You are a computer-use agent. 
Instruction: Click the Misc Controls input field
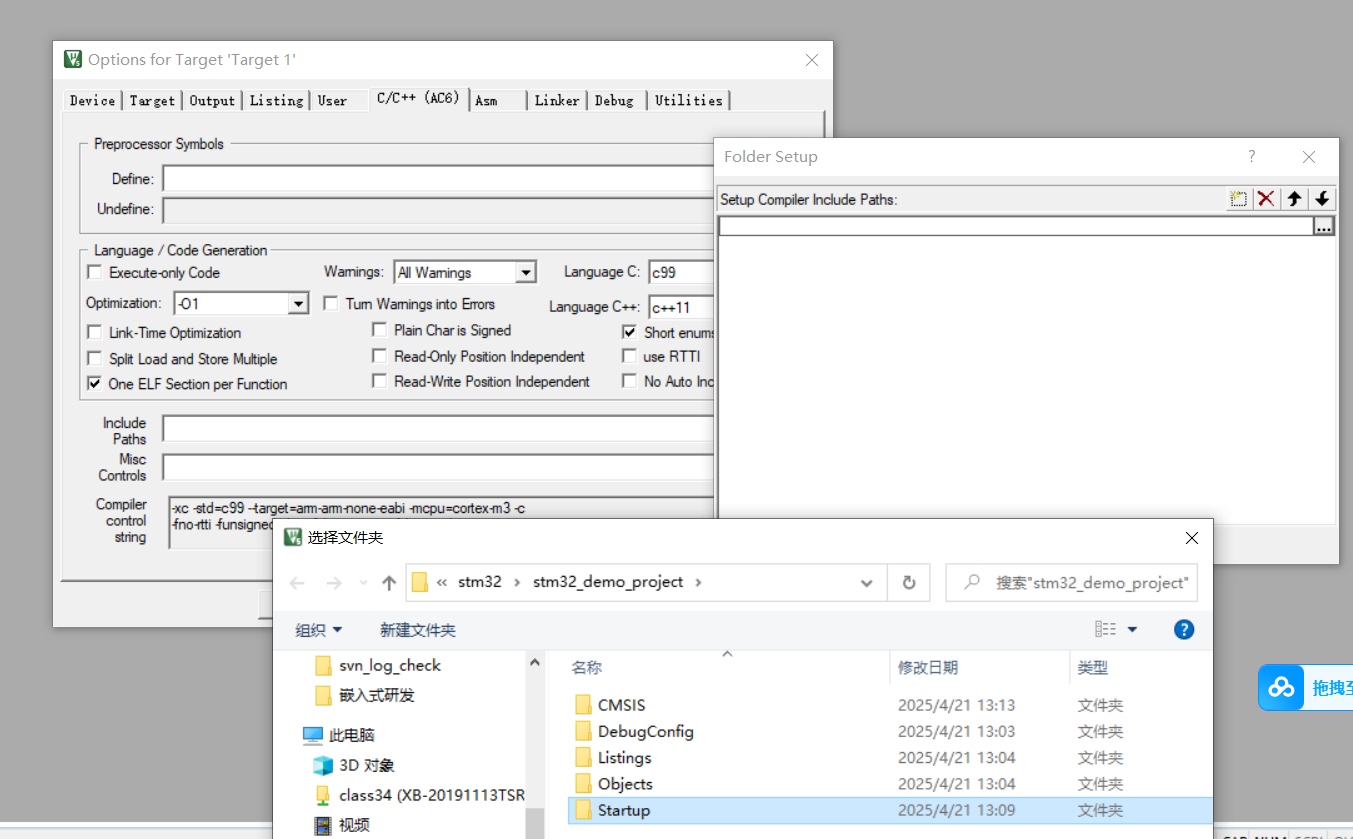point(440,467)
